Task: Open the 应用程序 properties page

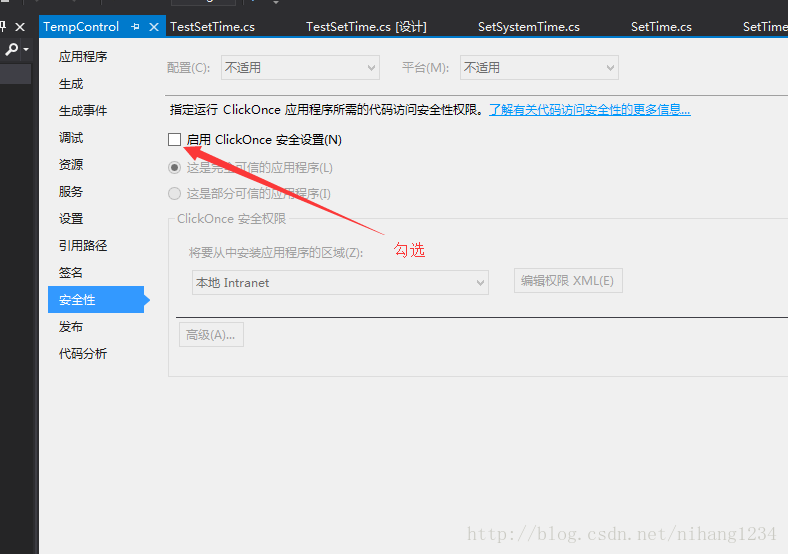Action: 83,56
